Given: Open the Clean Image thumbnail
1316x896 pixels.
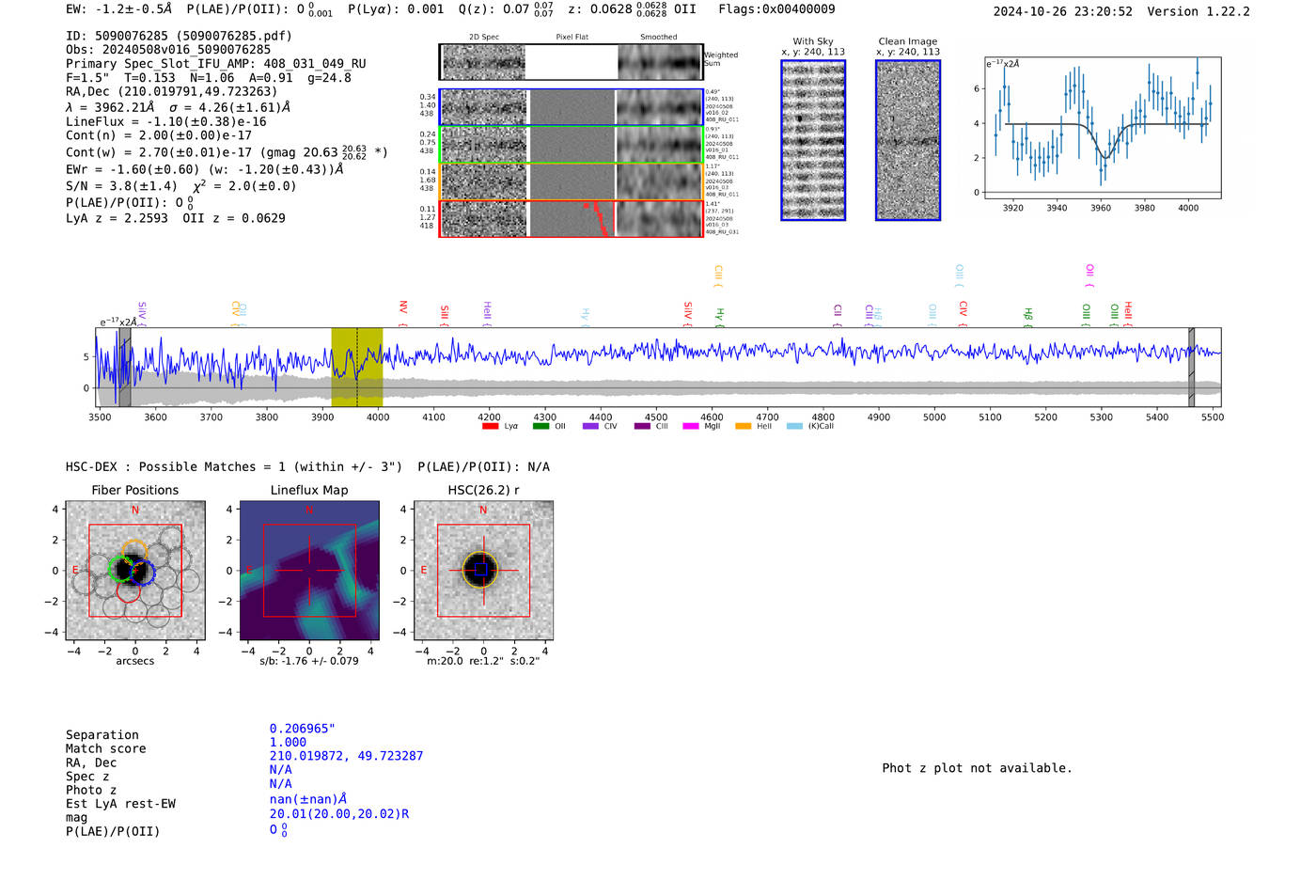Looking at the screenshot, I should (908, 140).
